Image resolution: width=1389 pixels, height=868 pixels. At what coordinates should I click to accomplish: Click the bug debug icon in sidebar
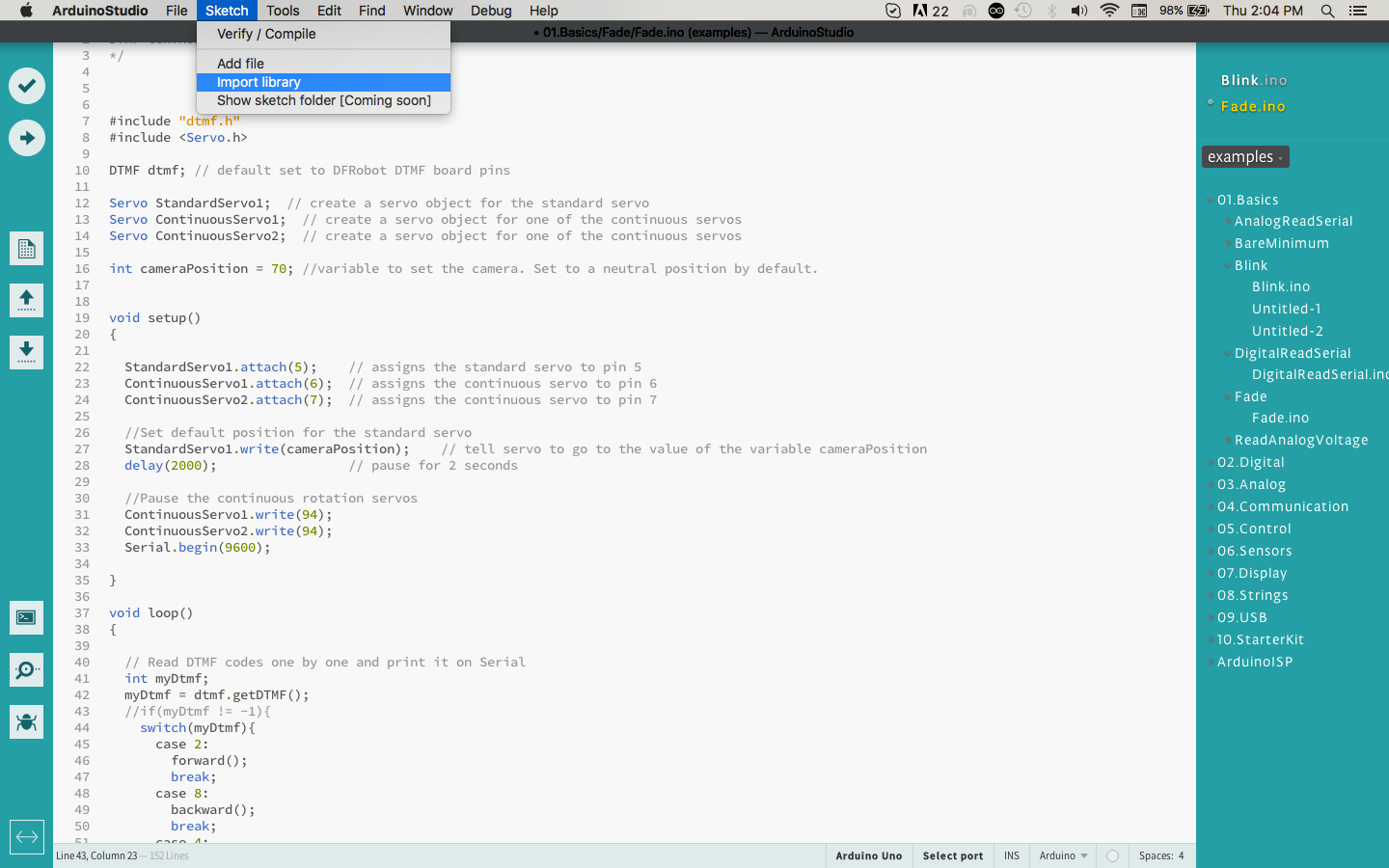coord(27,721)
